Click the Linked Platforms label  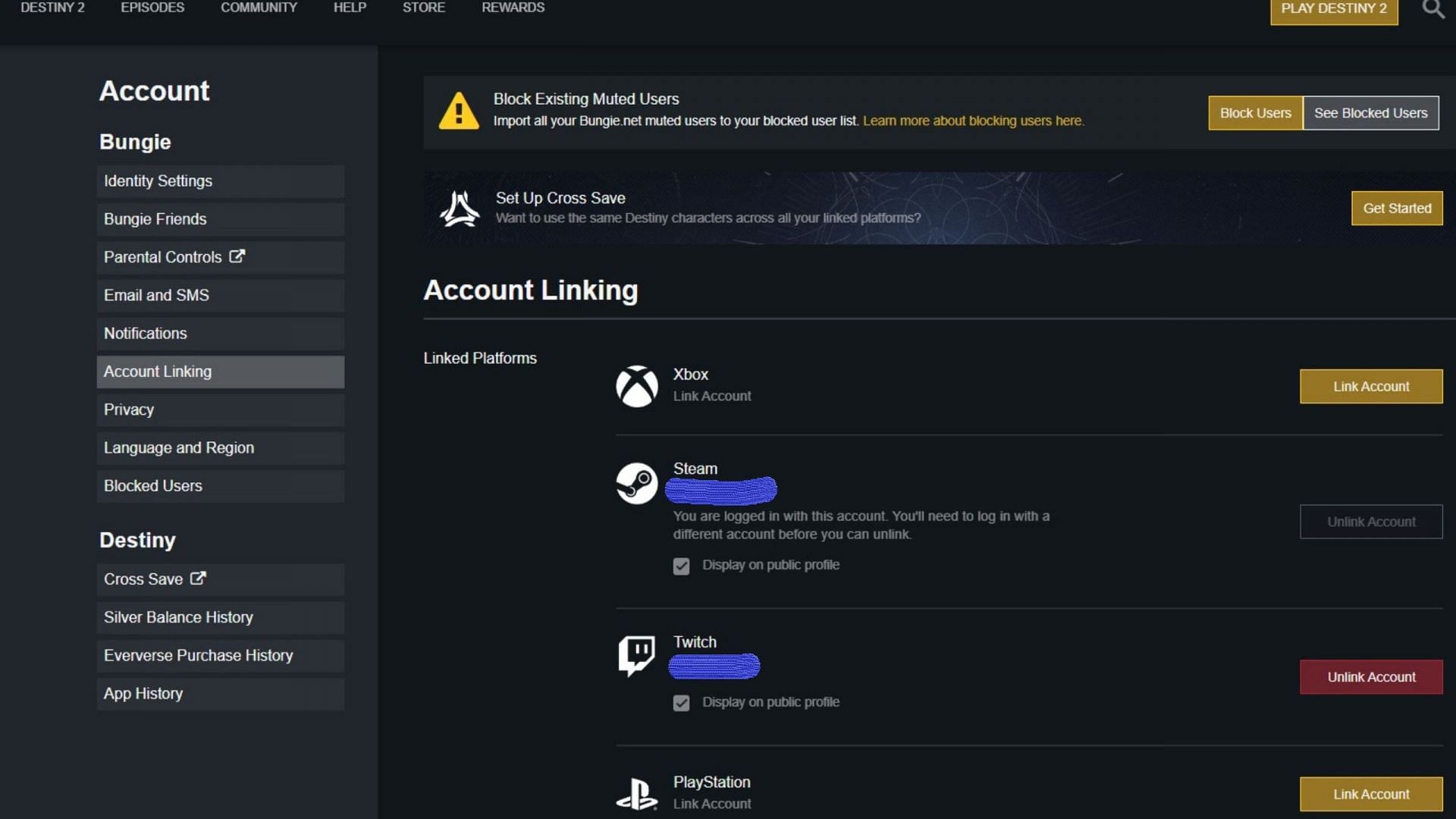click(x=480, y=358)
